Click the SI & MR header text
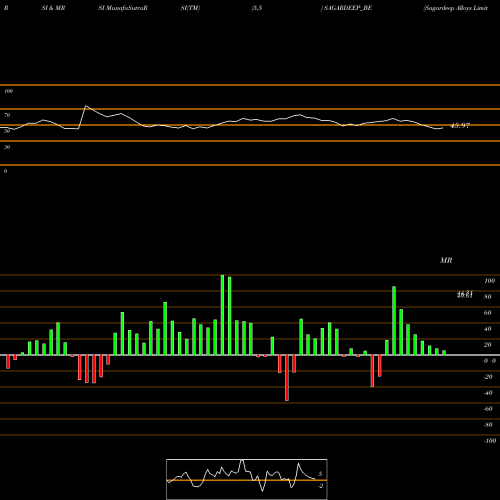Image resolution: width=500 pixels, height=500 pixels. click(53, 8)
